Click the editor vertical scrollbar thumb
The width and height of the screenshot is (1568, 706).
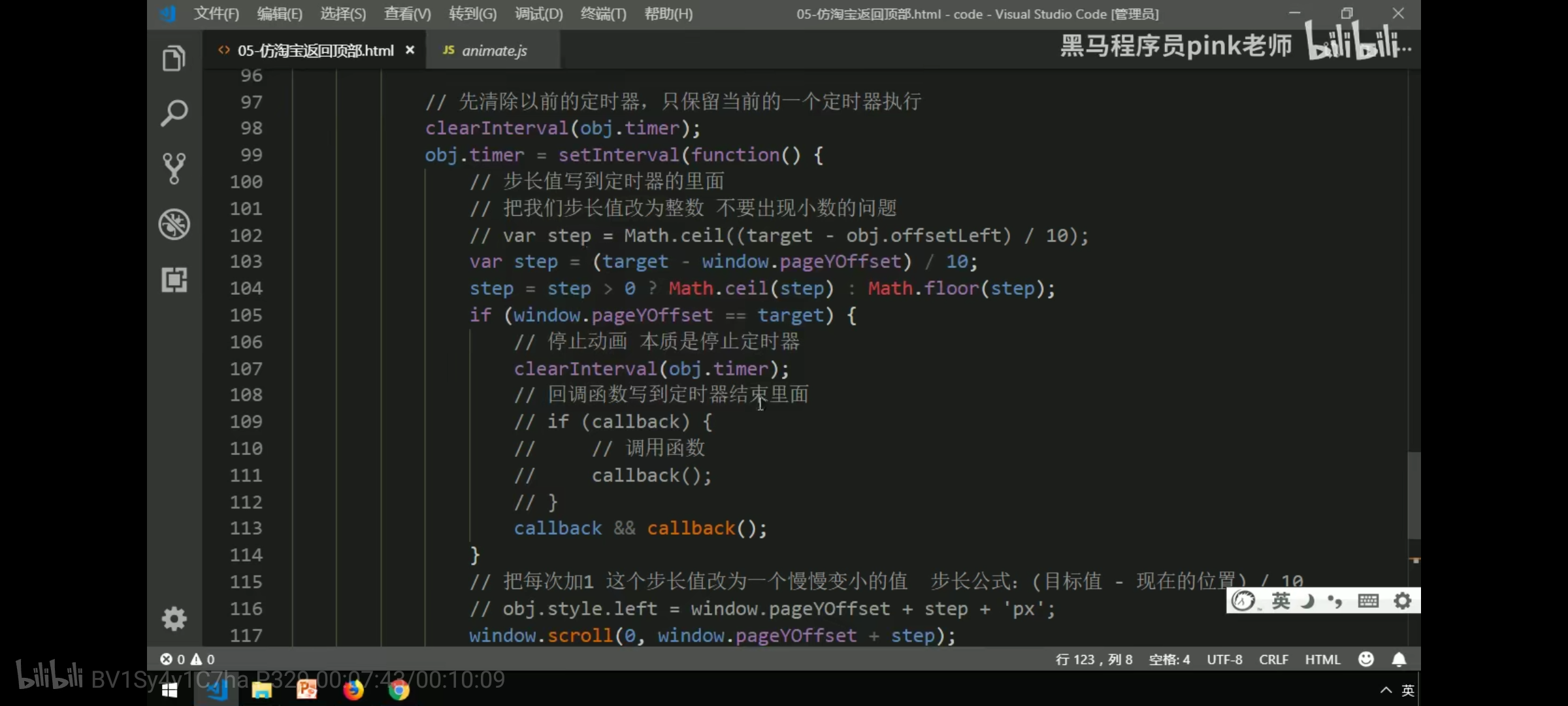coord(1414,495)
